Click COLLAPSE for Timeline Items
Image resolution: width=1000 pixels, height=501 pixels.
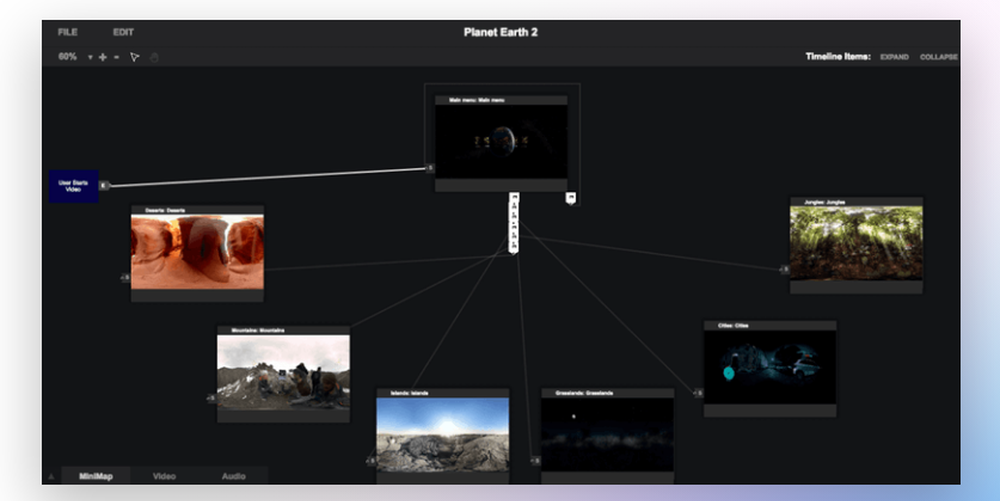(939, 57)
